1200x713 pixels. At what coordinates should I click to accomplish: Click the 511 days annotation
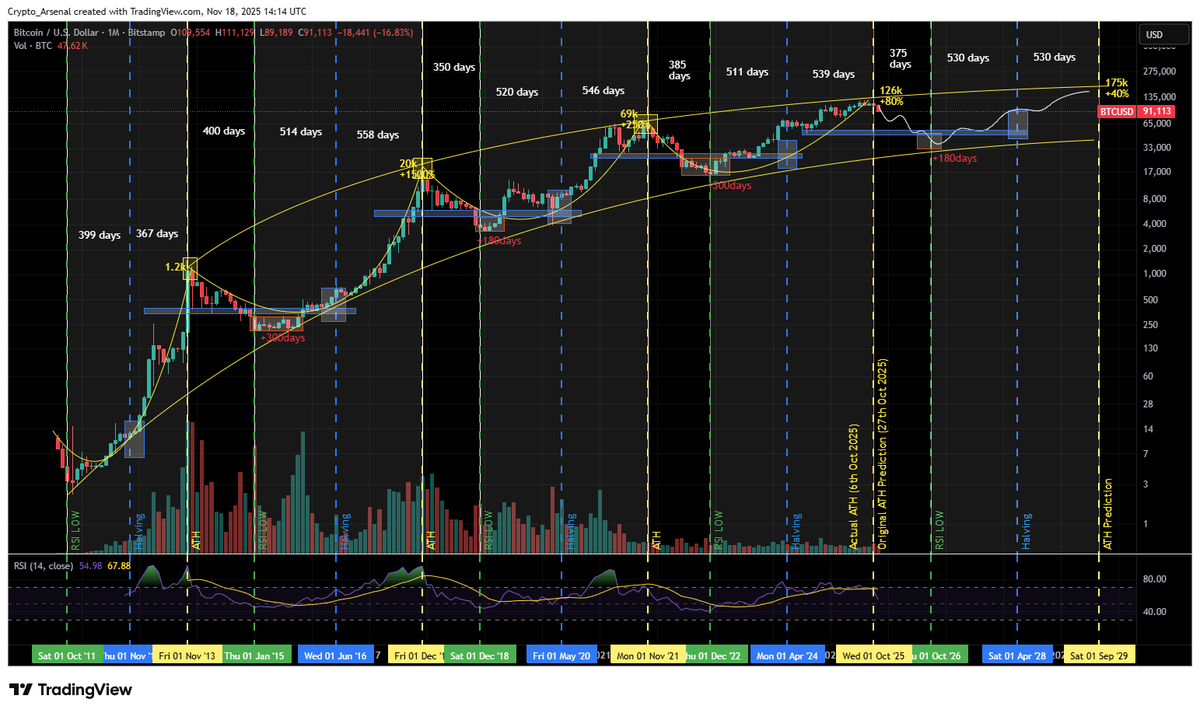(x=747, y=72)
